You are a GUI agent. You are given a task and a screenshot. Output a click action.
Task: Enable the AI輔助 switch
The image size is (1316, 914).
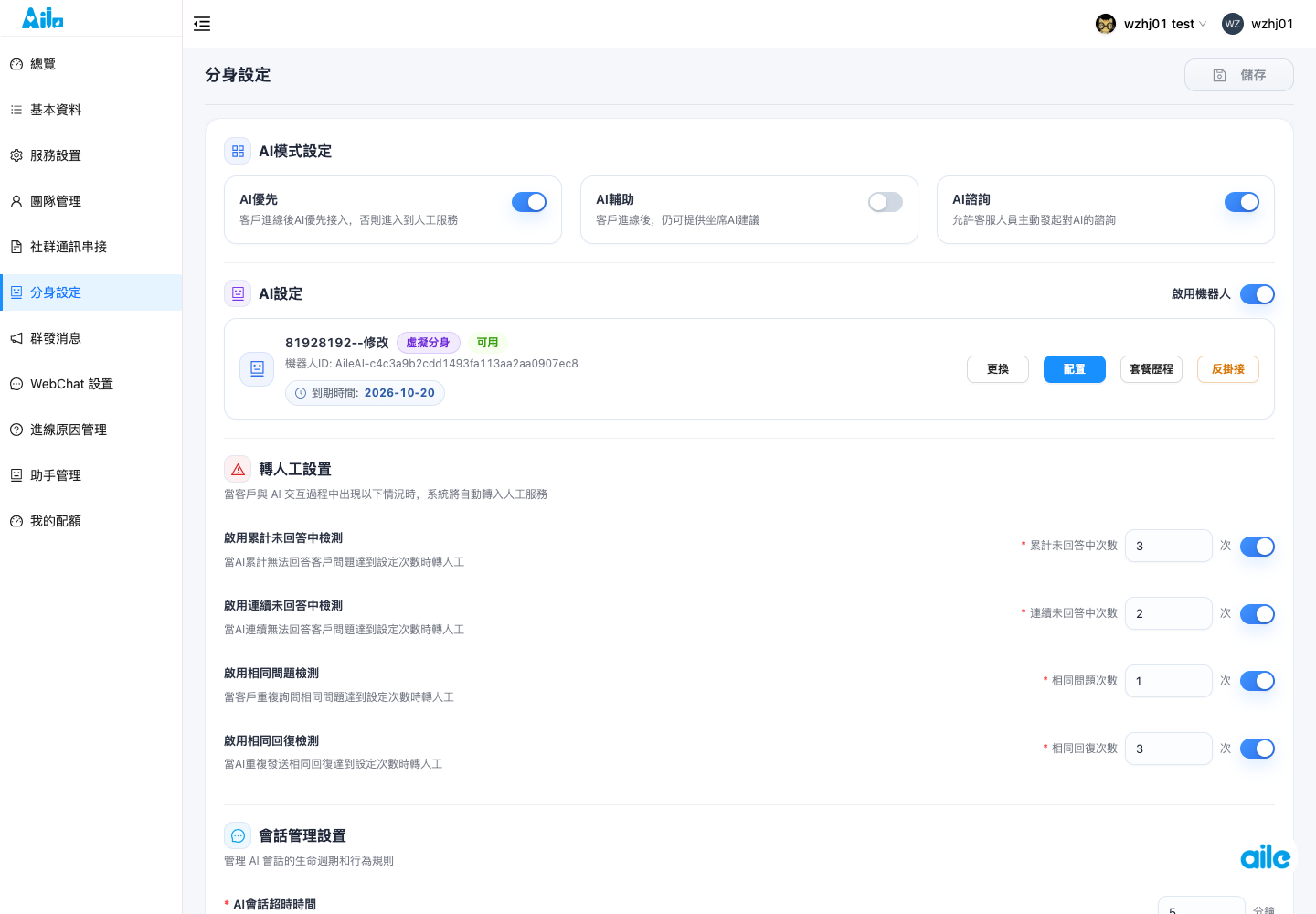(x=886, y=202)
